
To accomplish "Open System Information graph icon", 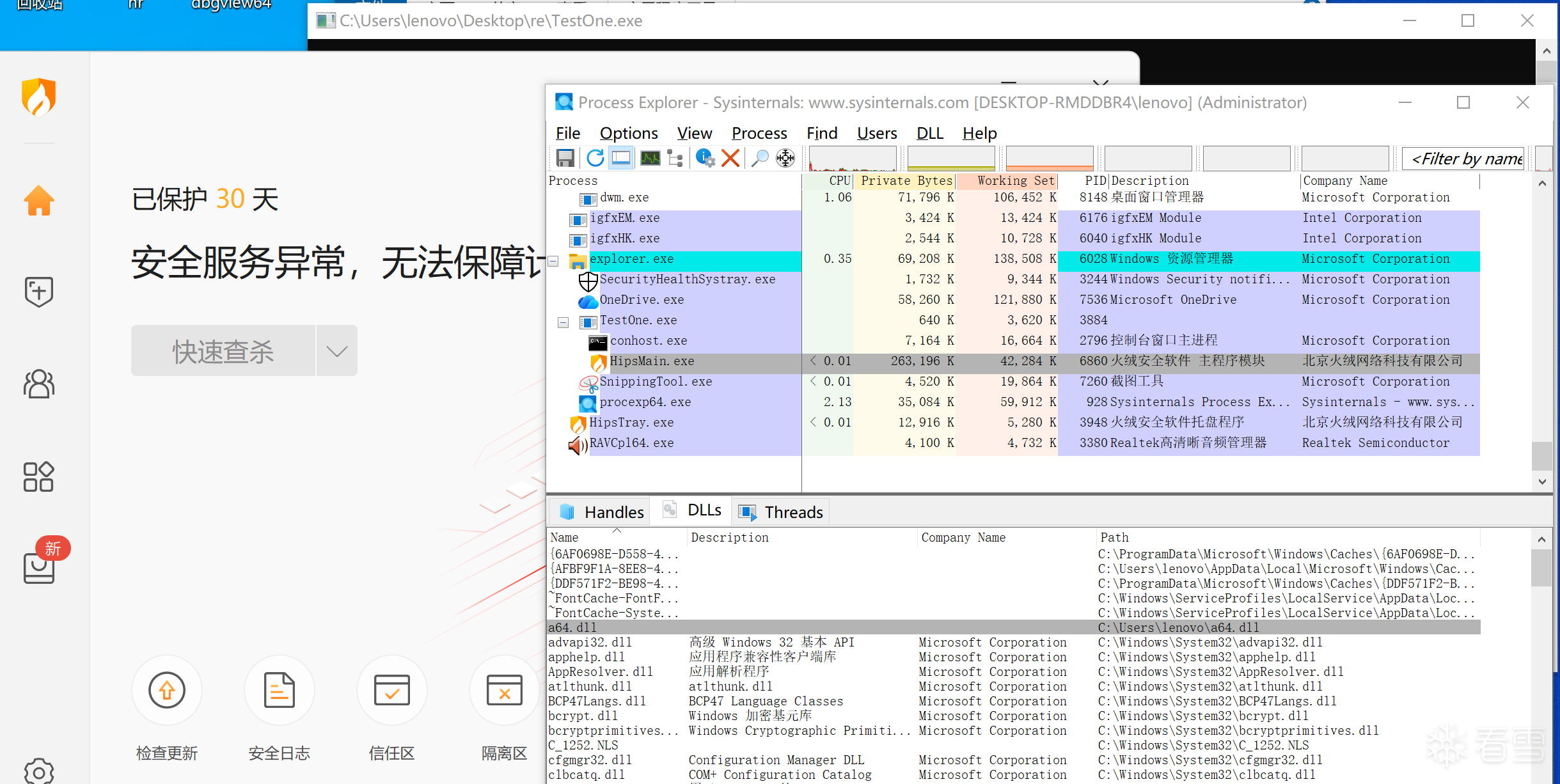I will coord(649,158).
